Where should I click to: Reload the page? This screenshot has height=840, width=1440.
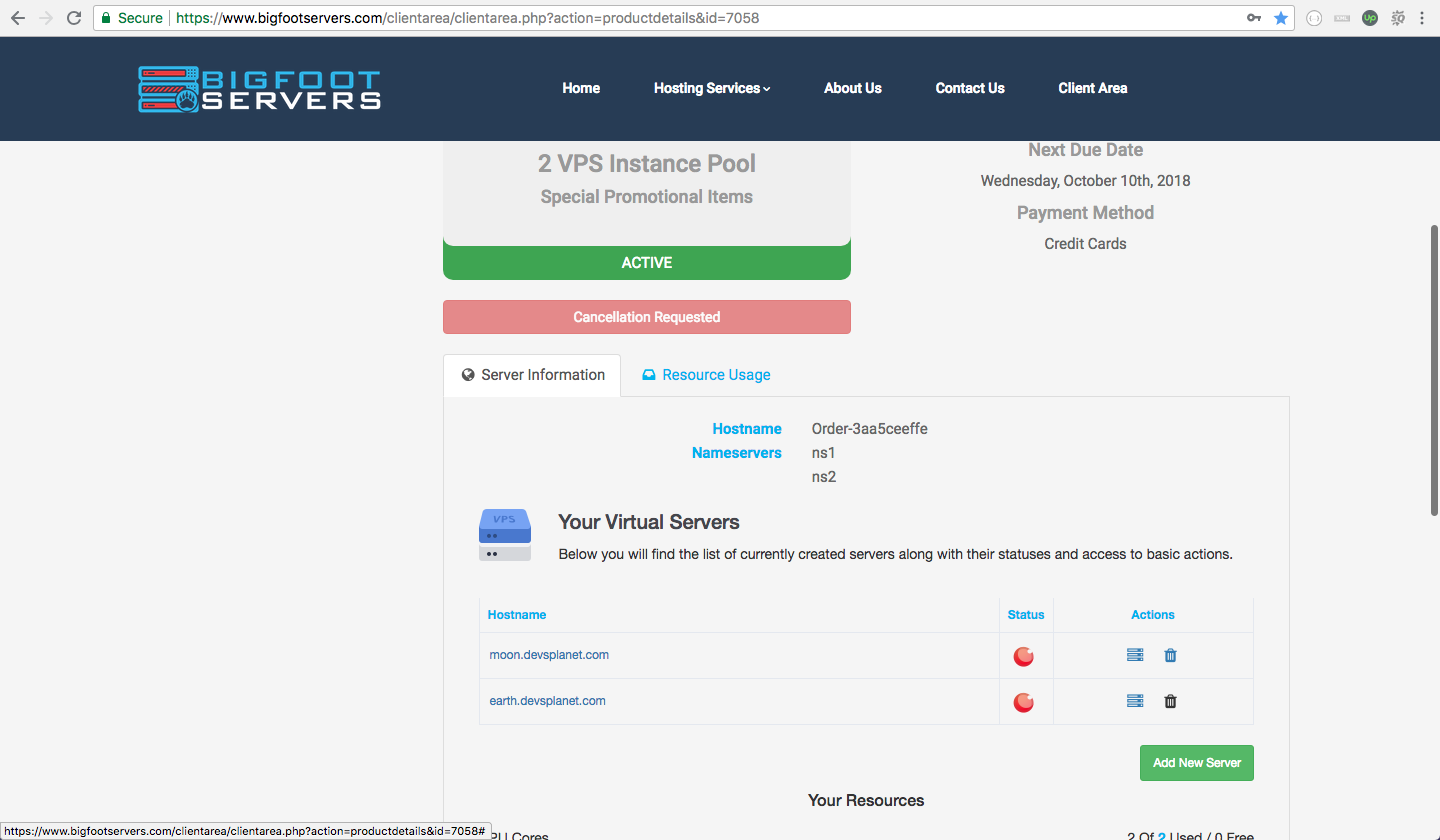(73, 18)
